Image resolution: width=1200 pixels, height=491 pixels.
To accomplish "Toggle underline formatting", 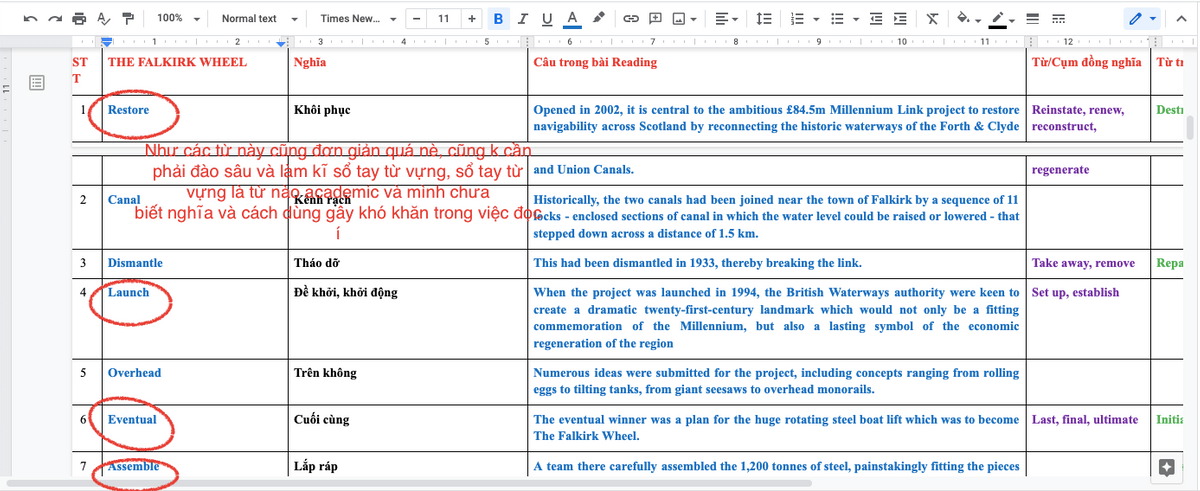I will 547,18.
